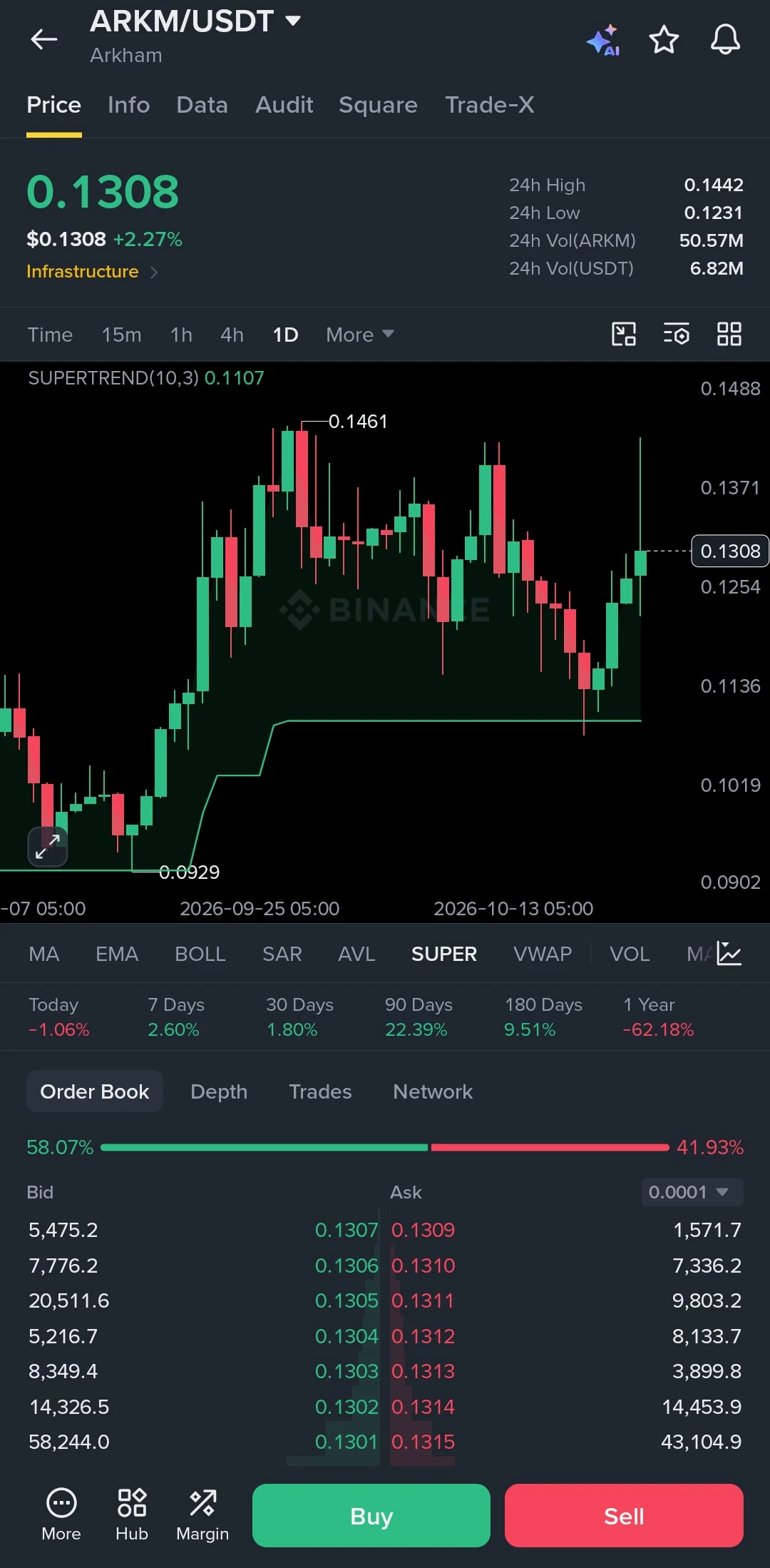Viewport: 770px width, 1568px height.
Task: Tap the green Buy button
Action: (x=371, y=1515)
